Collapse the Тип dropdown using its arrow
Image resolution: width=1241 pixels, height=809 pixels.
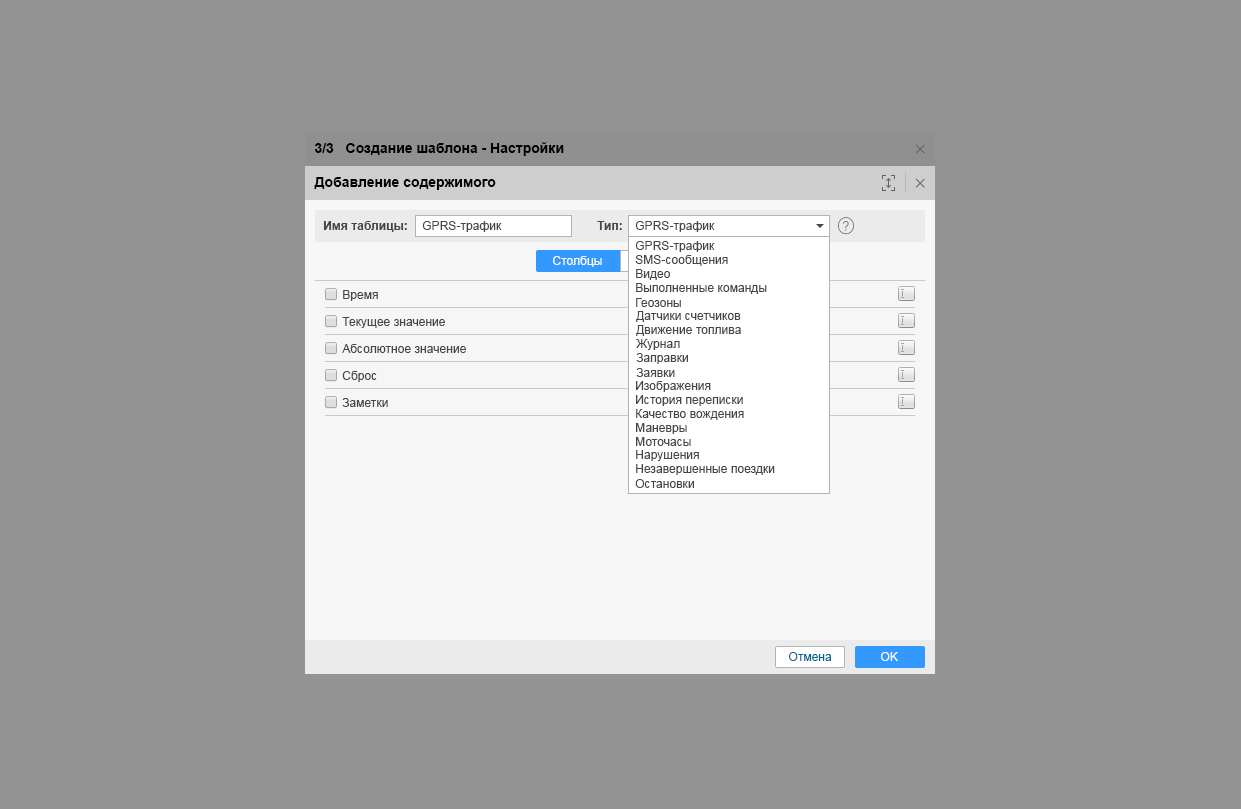click(819, 226)
